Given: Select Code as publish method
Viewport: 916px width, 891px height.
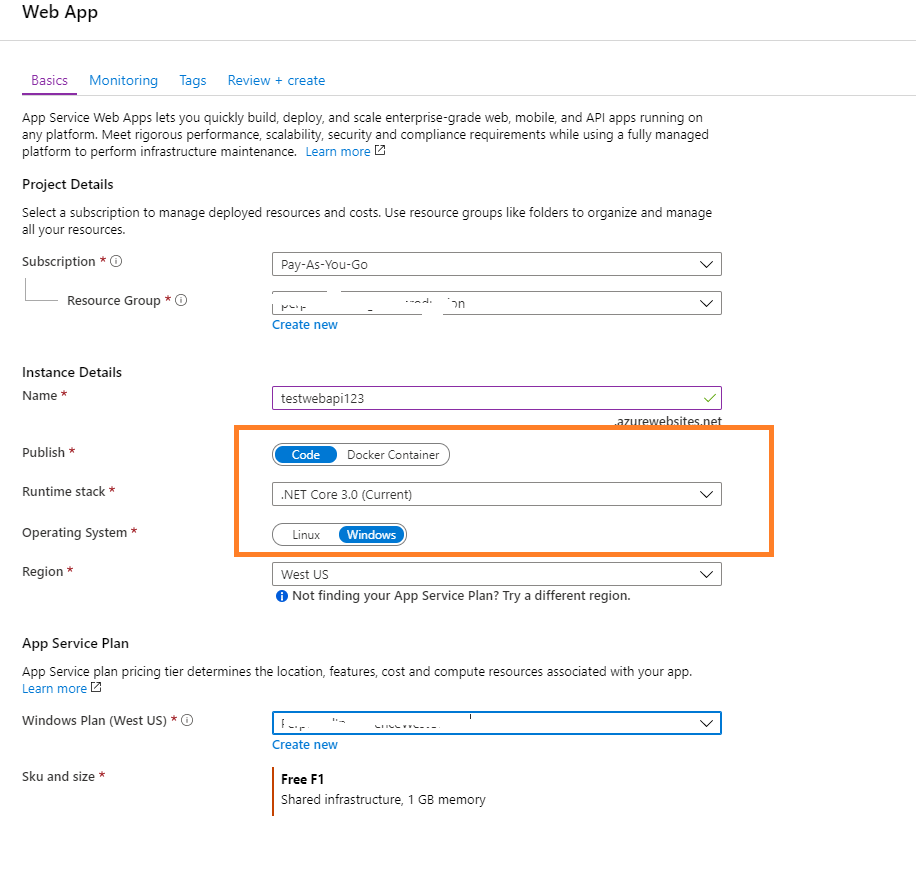Looking at the screenshot, I should (x=305, y=454).
